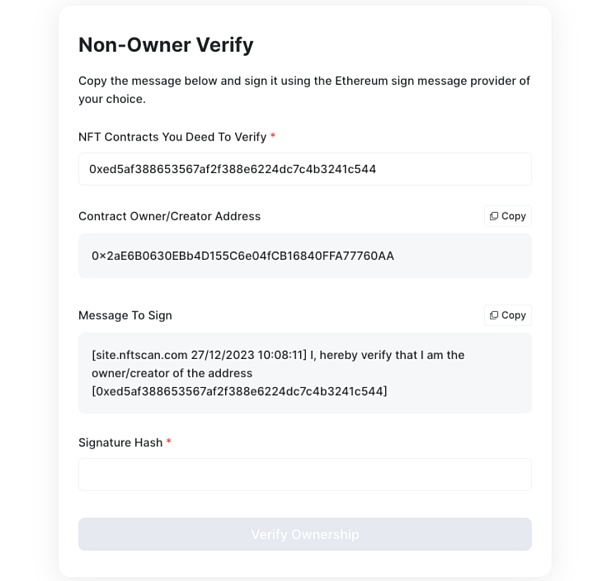Click the Message To Sign label

[125, 315]
